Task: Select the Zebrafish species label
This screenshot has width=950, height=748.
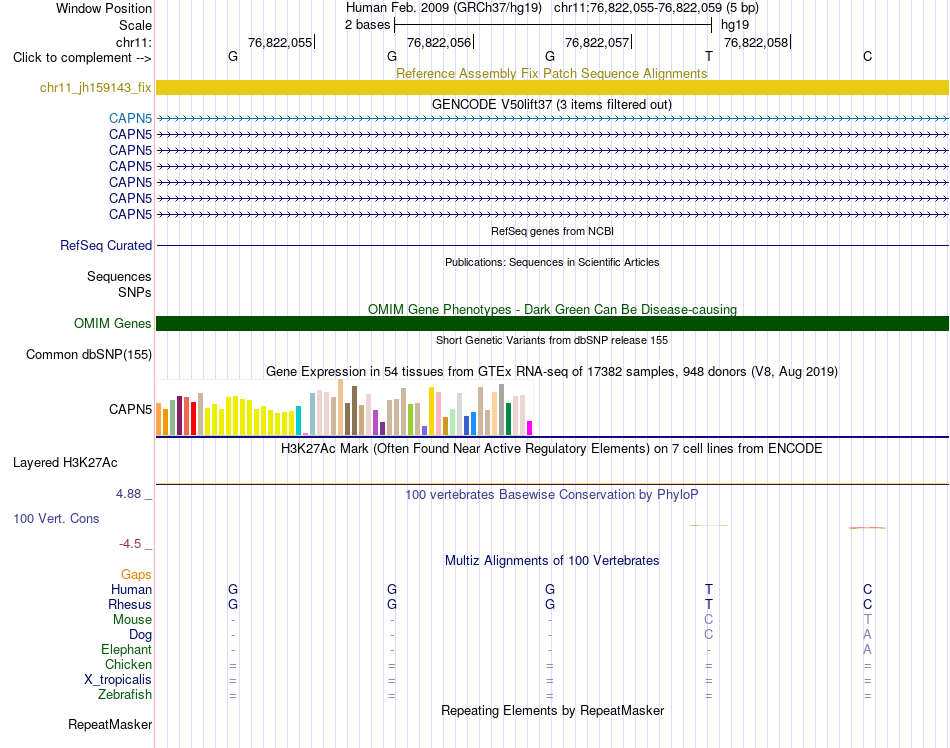Action: click(125, 695)
